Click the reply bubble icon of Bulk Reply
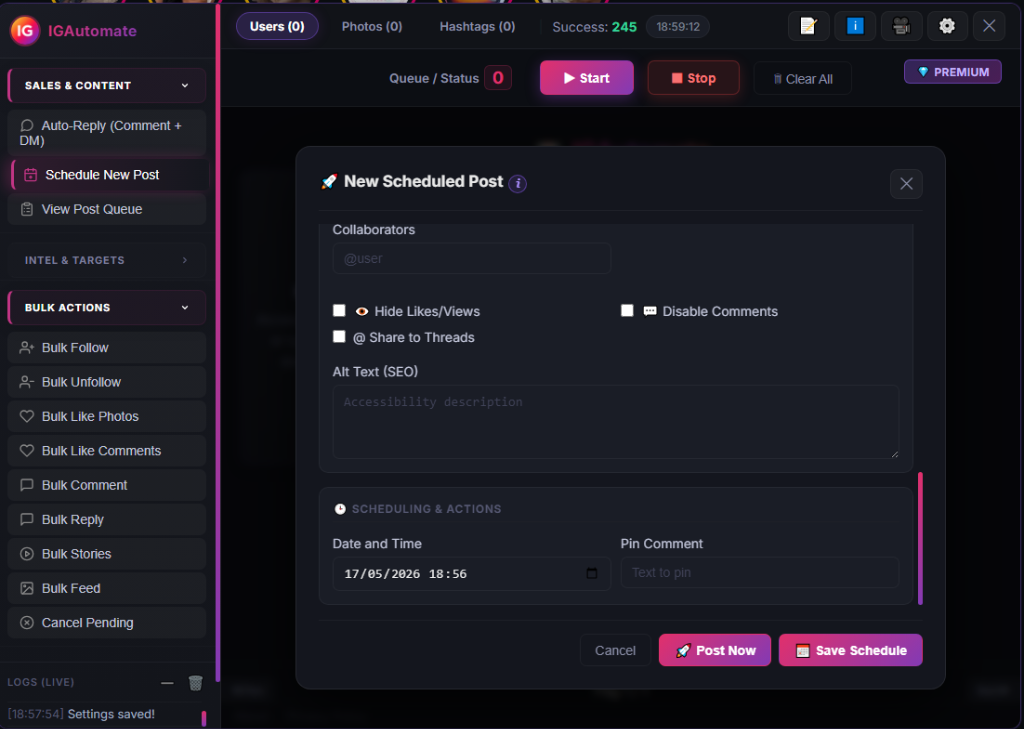1024x729 pixels. [27, 519]
